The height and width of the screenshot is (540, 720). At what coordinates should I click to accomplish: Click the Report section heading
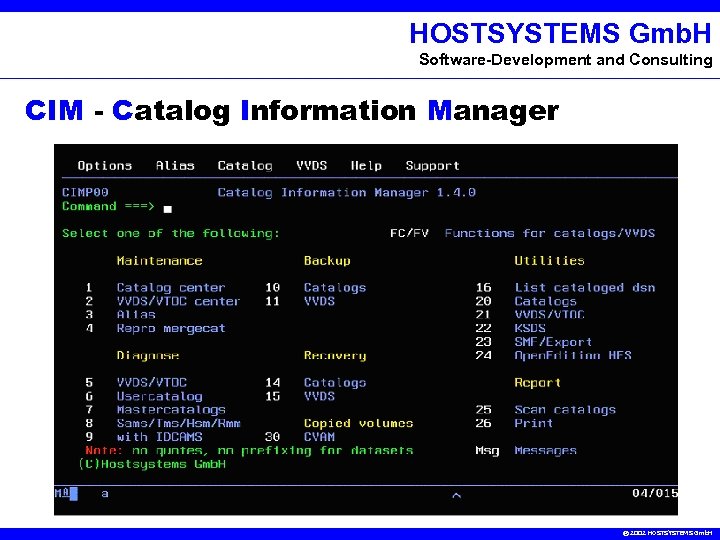538,383
